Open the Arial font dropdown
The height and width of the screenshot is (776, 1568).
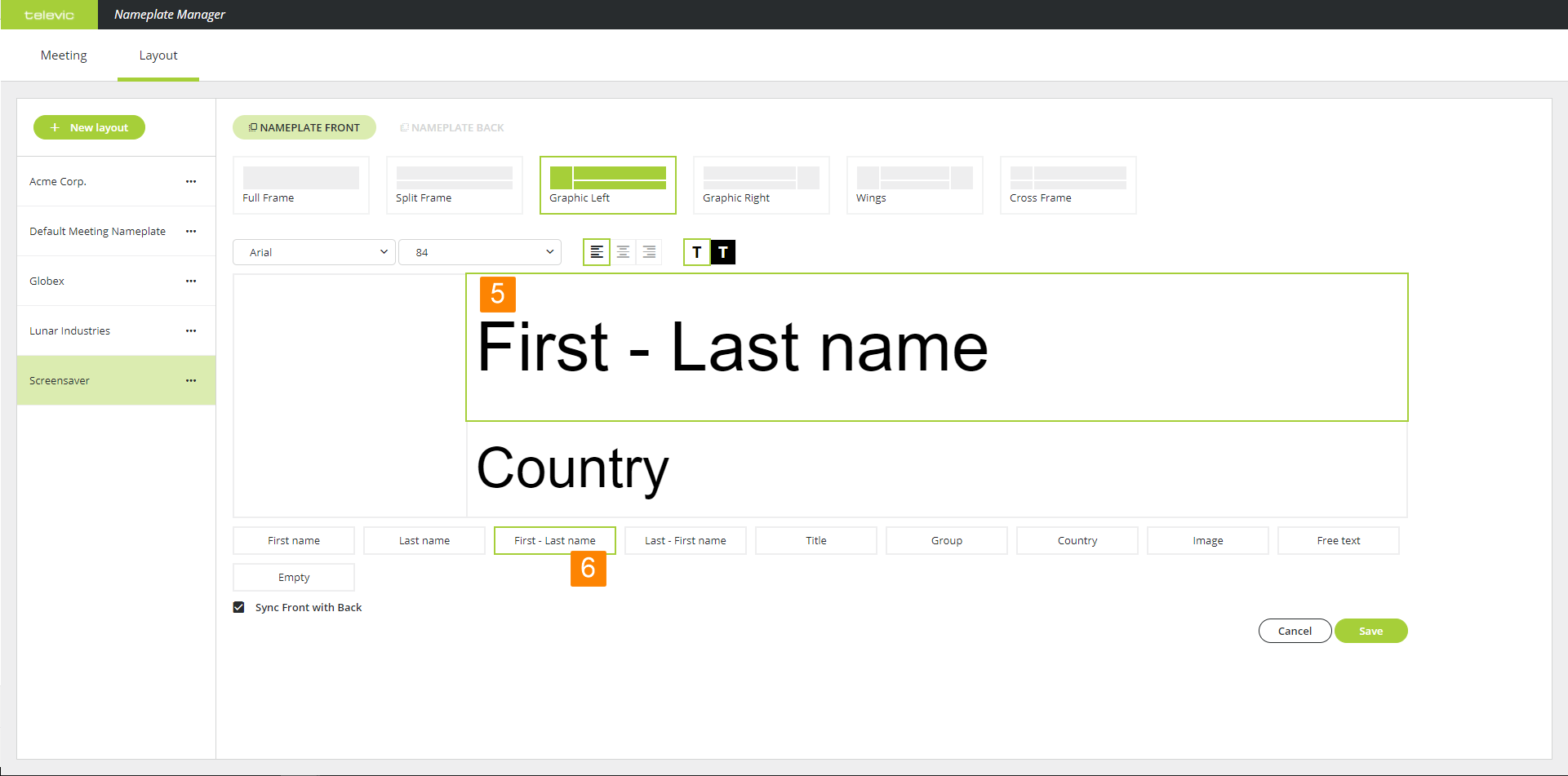pyautogui.click(x=314, y=252)
